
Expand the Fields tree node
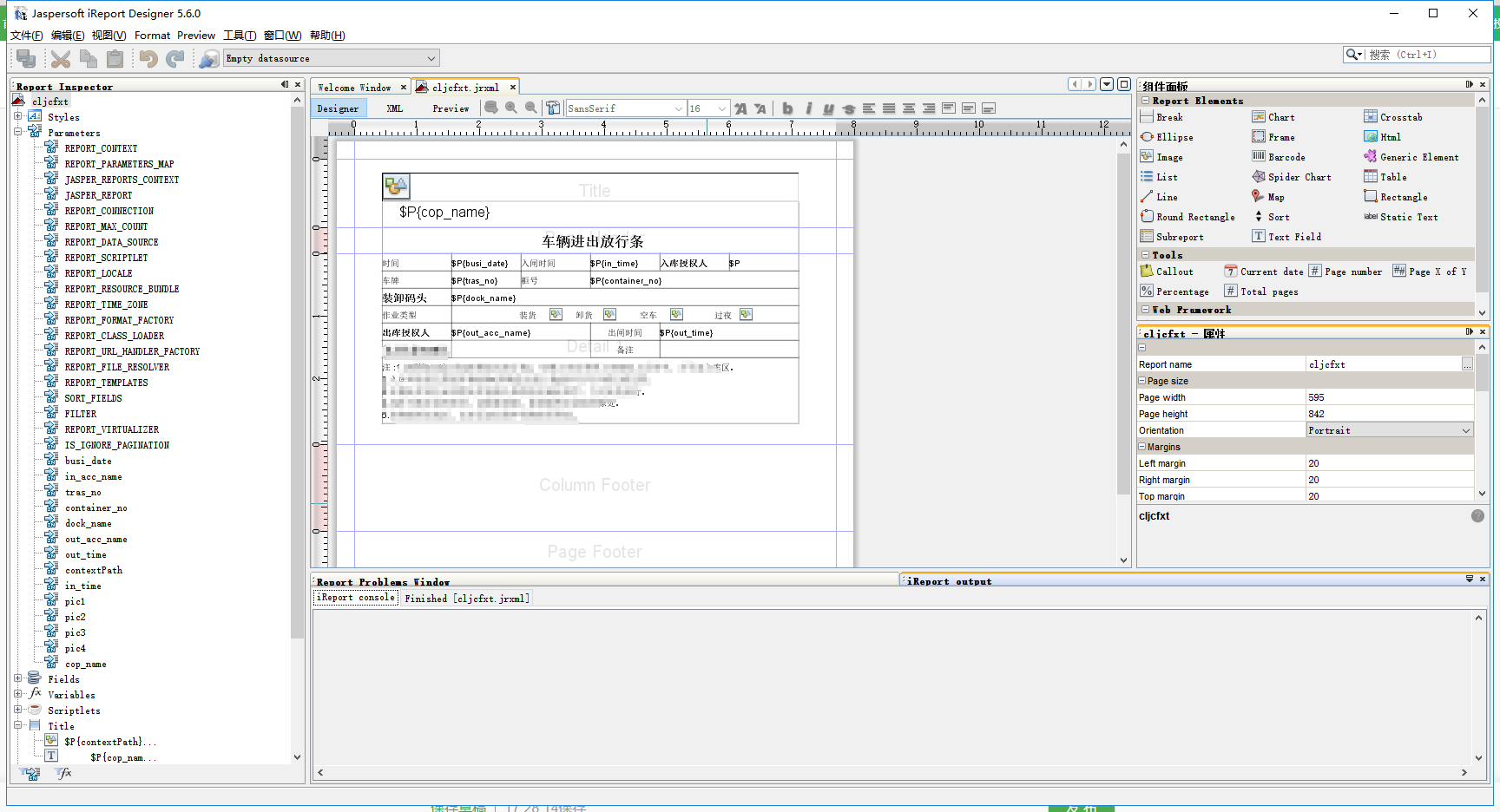pyautogui.click(x=18, y=678)
